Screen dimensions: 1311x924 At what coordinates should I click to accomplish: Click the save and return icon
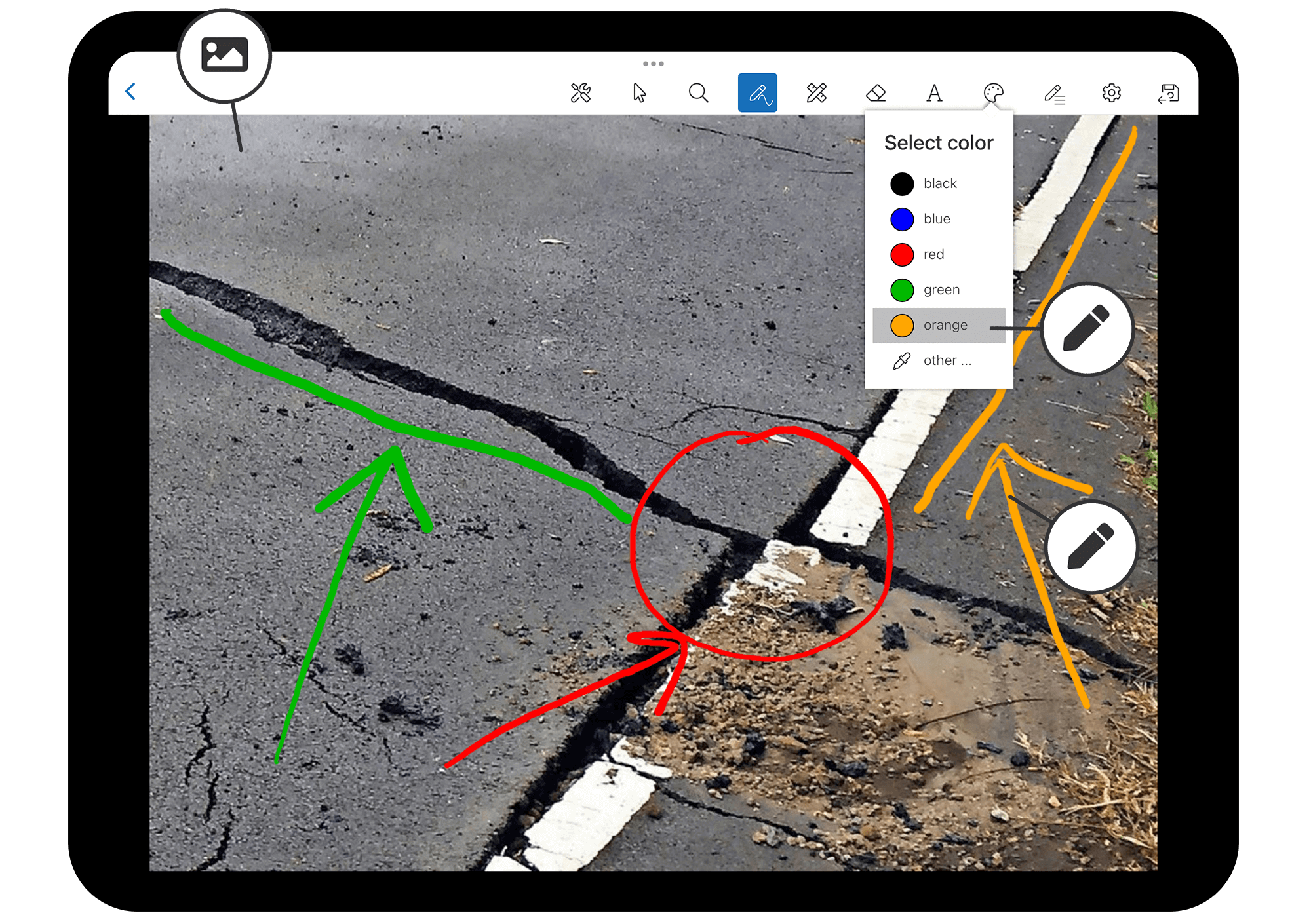tap(1169, 93)
